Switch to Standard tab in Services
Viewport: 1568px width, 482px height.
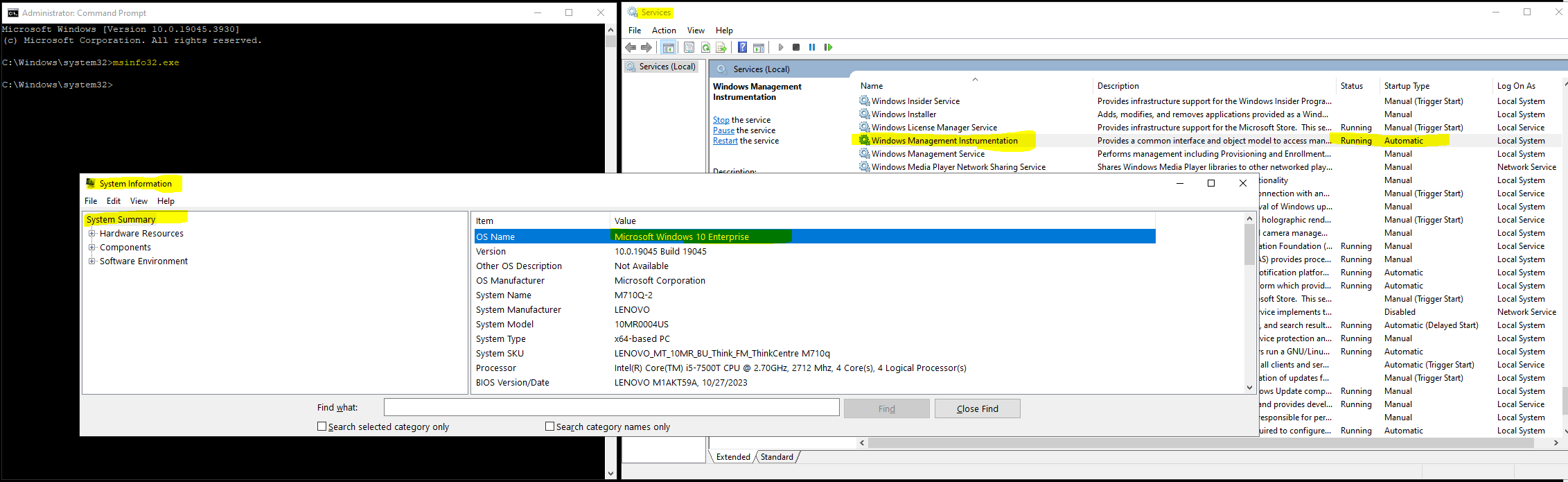coord(777,457)
